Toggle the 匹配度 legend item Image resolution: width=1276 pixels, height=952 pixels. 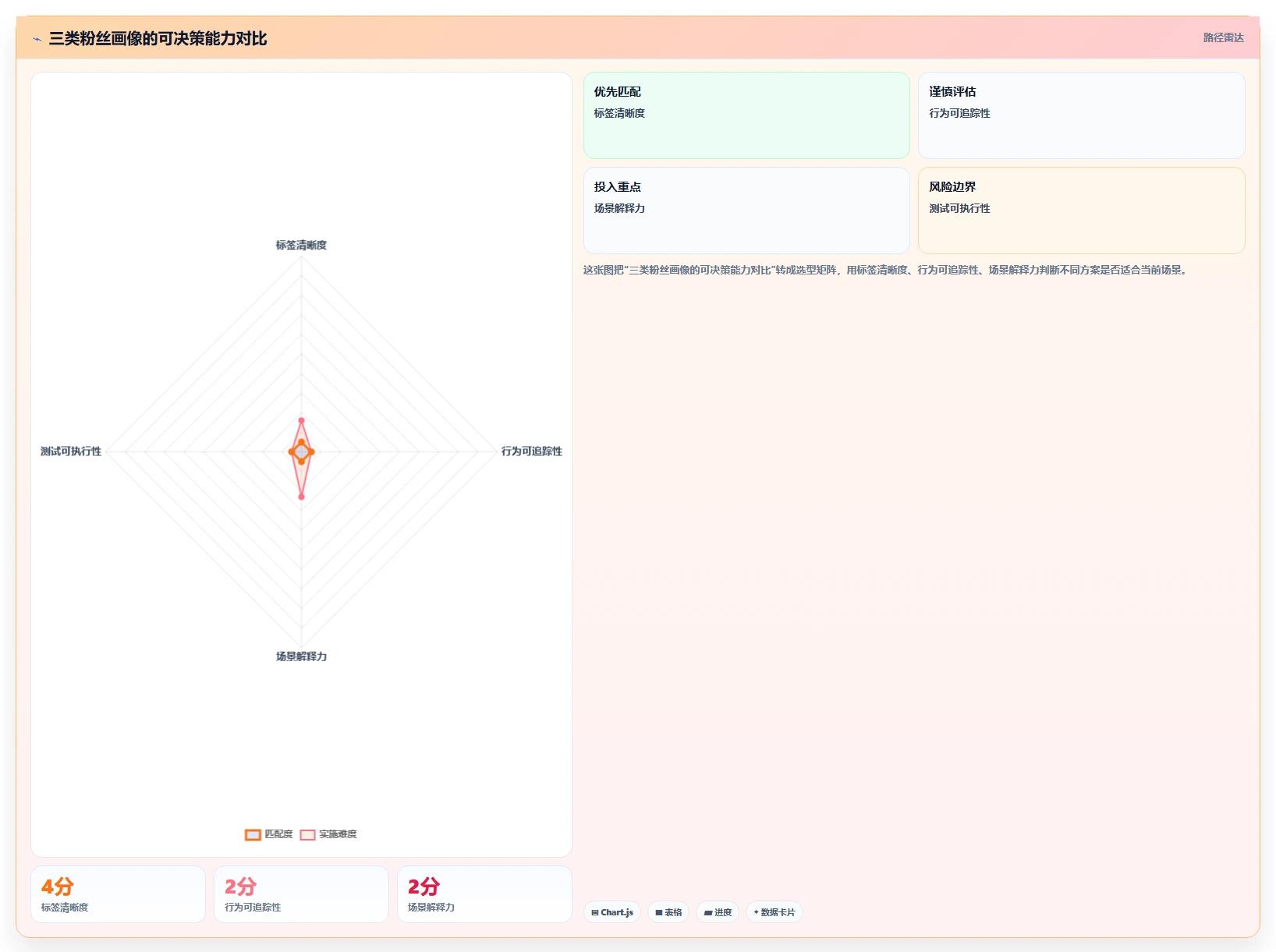[x=269, y=834]
